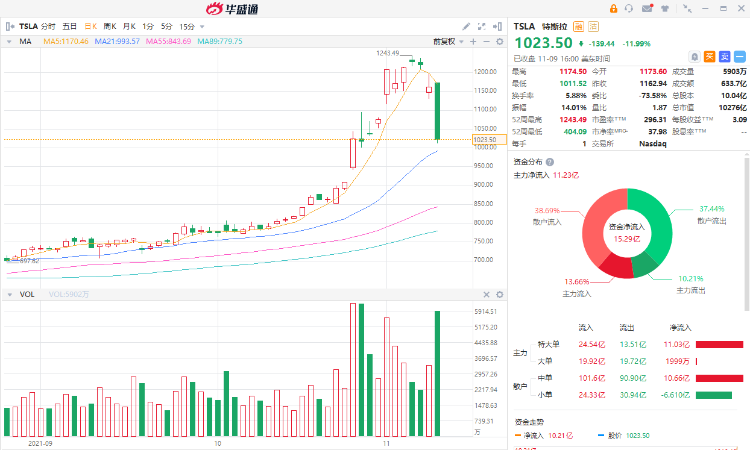Click the orange buy (买) button
This screenshot has width=750, height=450.
pos(710,57)
